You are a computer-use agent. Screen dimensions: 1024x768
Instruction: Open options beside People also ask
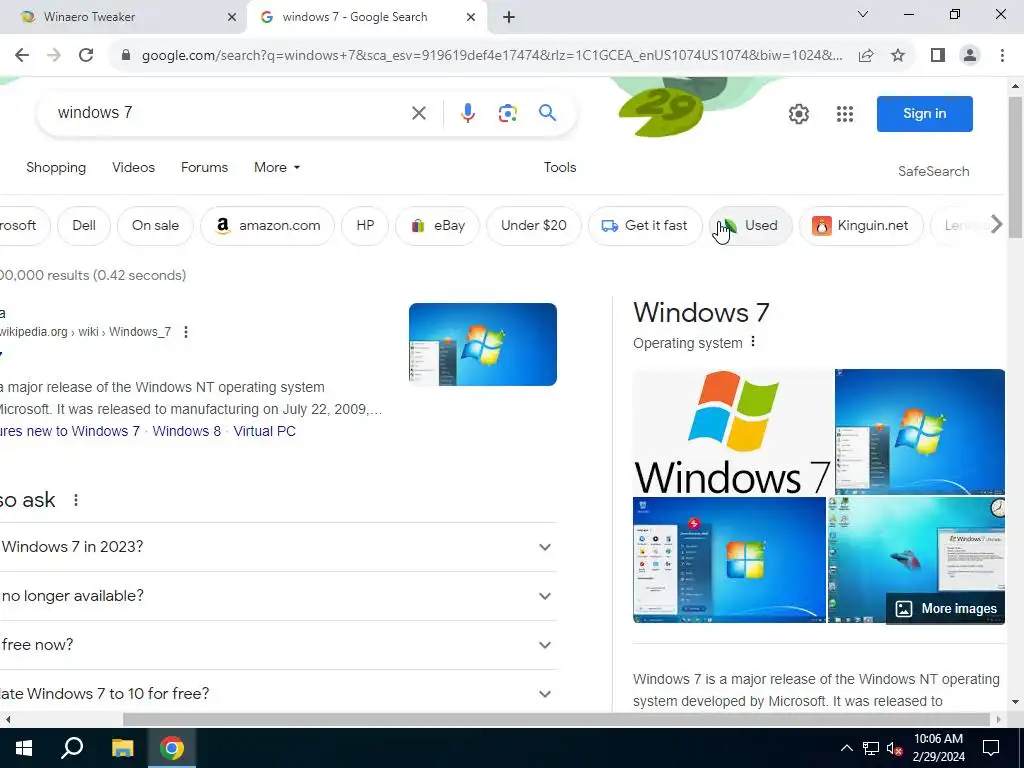(76, 500)
